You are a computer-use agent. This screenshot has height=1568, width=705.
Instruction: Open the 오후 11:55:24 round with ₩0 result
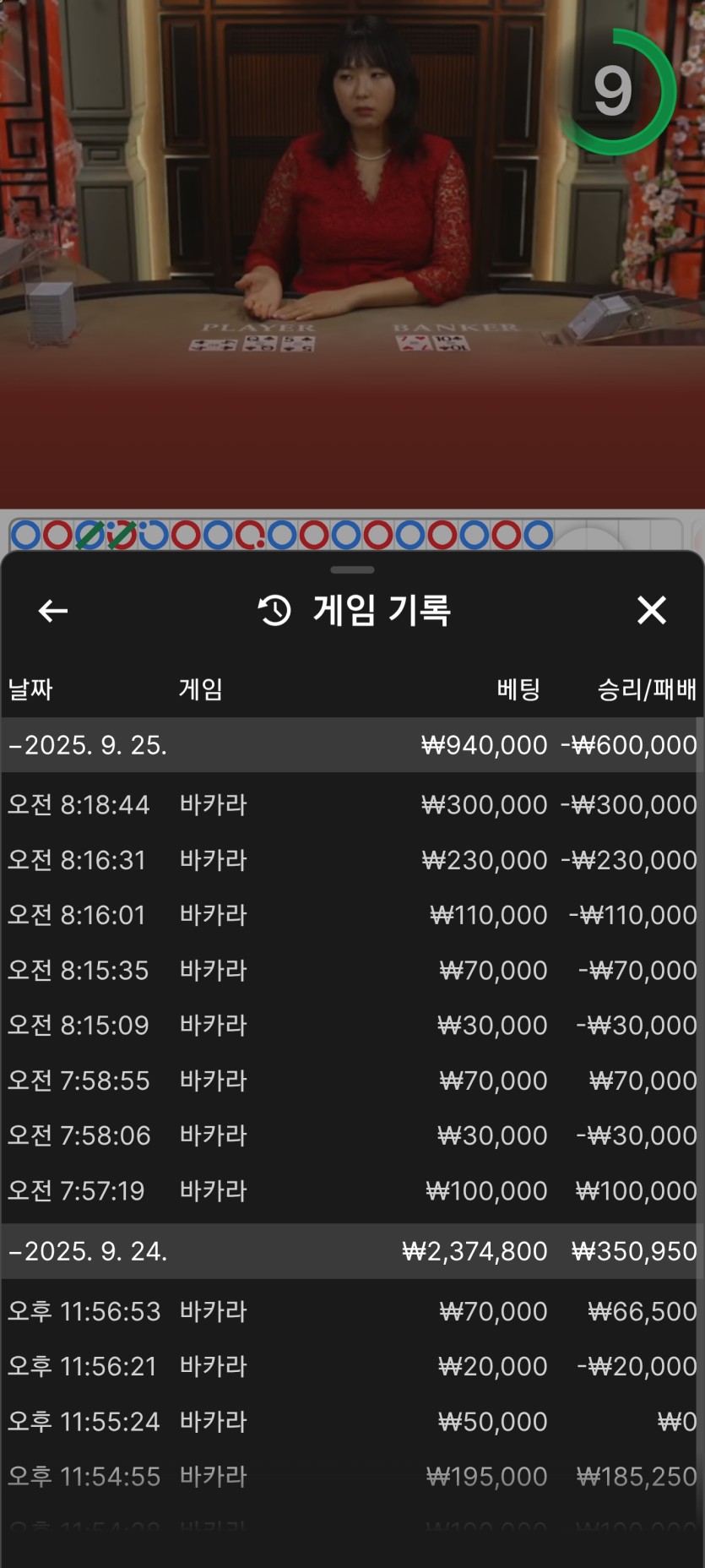click(x=352, y=1422)
